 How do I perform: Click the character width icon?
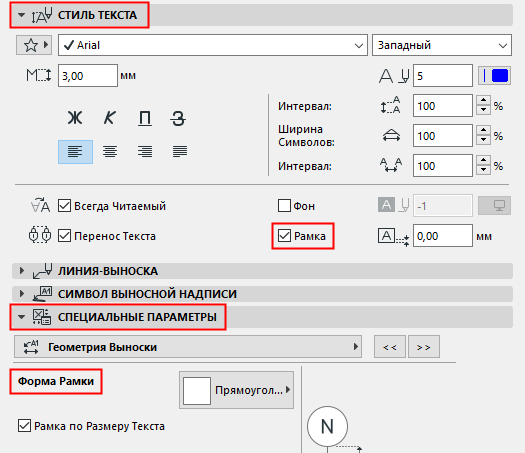tap(391, 136)
